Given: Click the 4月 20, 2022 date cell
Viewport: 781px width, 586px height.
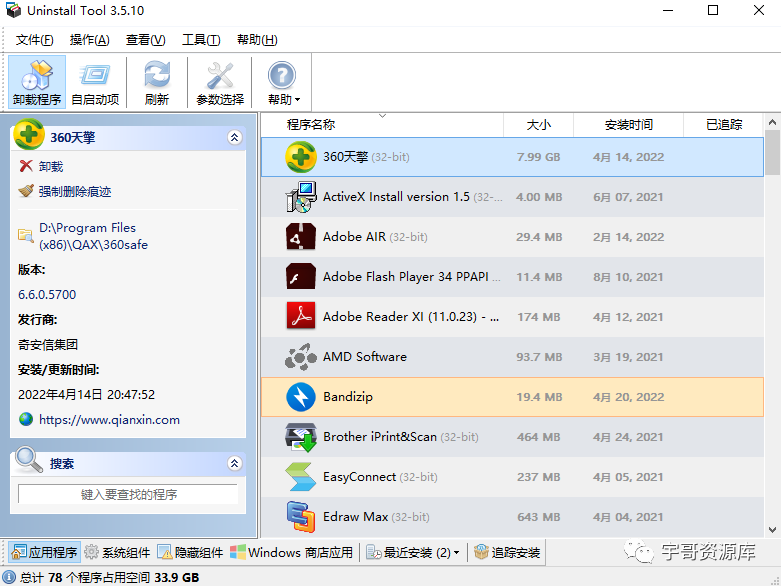Looking at the screenshot, I should [629, 397].
